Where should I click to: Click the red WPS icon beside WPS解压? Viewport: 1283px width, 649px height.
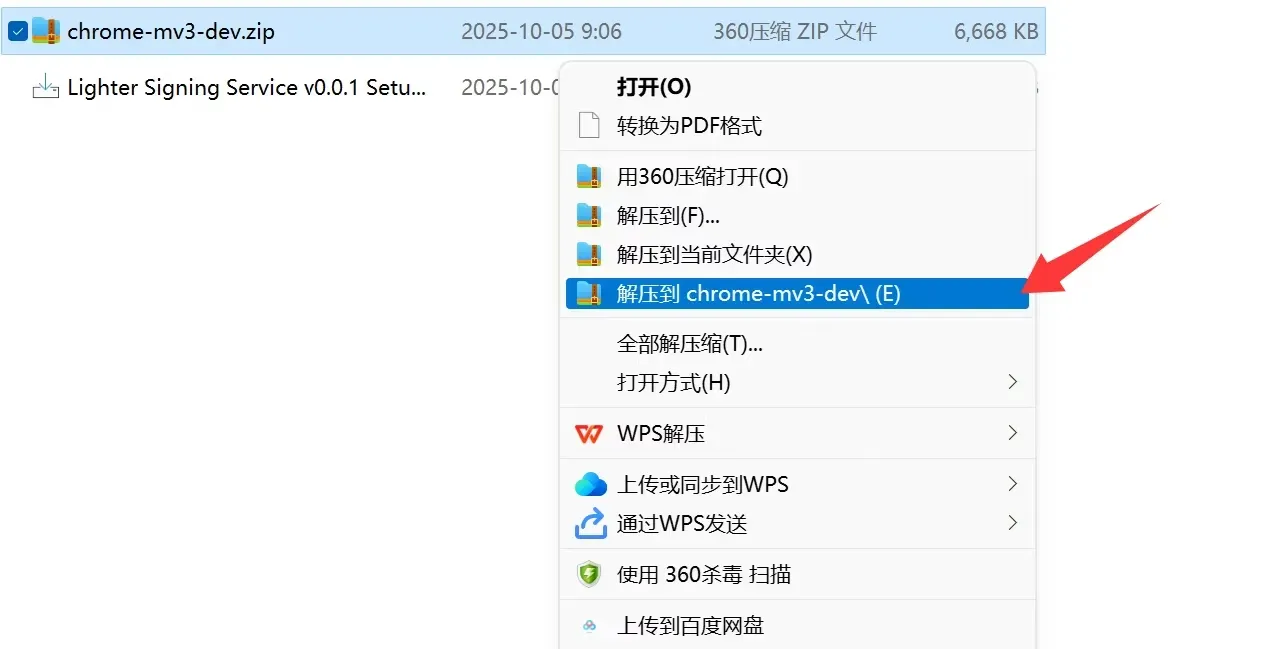point(589,434)
